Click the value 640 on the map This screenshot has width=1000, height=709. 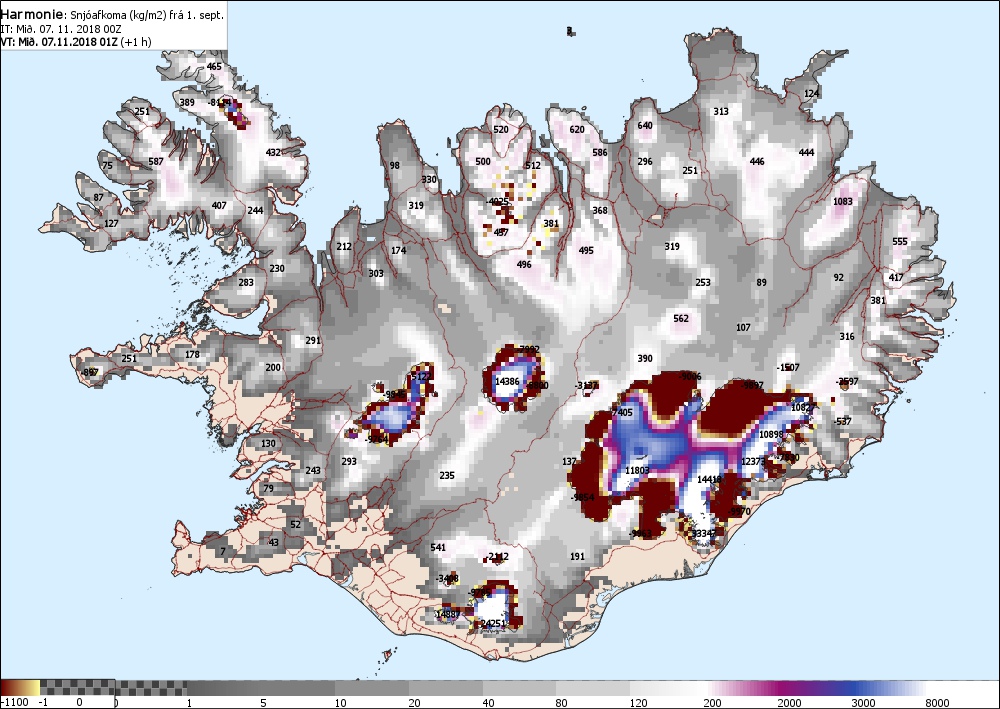(645, 125)
